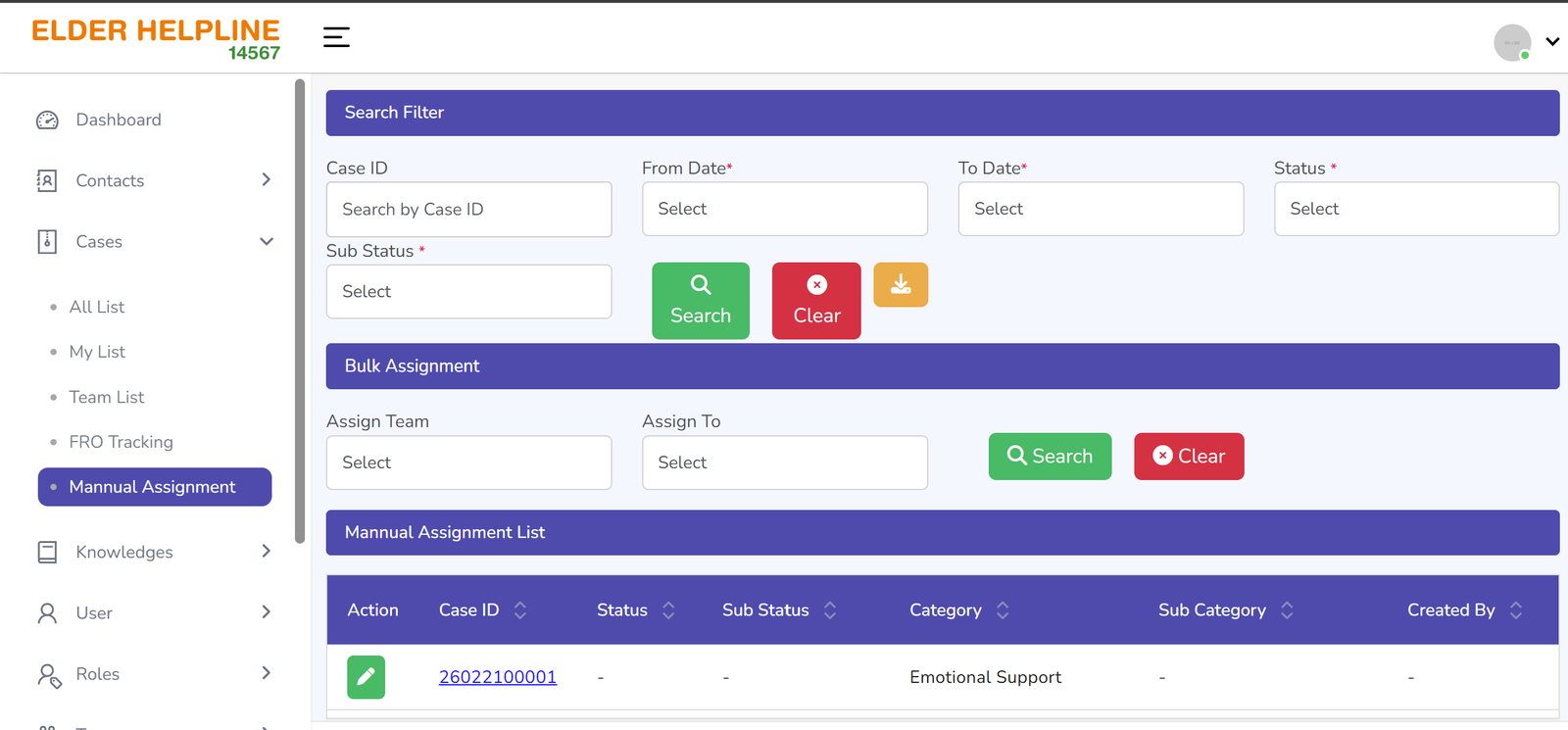Click the green edit pencil for case 26022100001
Viewport: 1568px width, 730px height.
pos(366,677)
